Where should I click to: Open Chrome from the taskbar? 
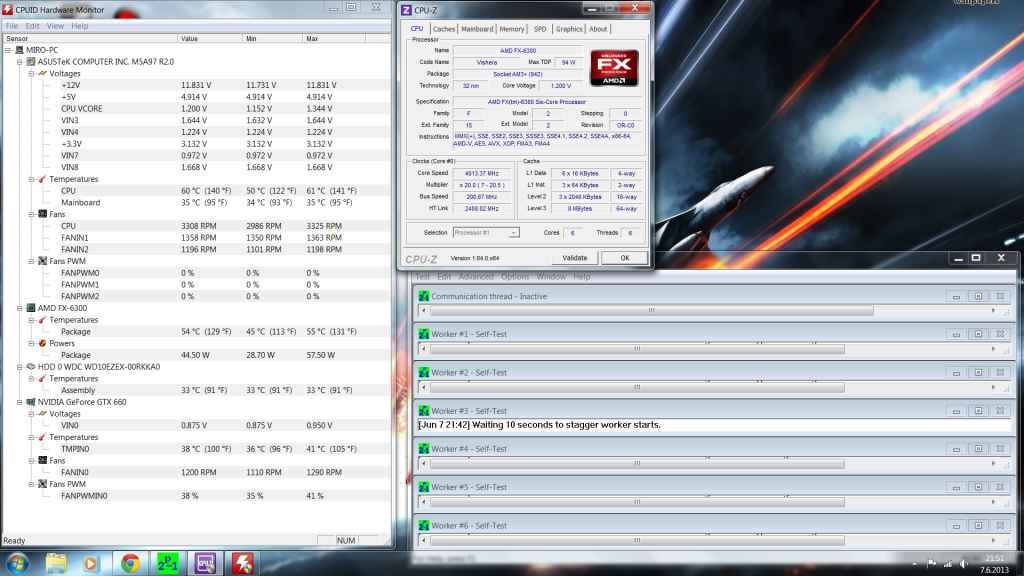click(129, 562)
